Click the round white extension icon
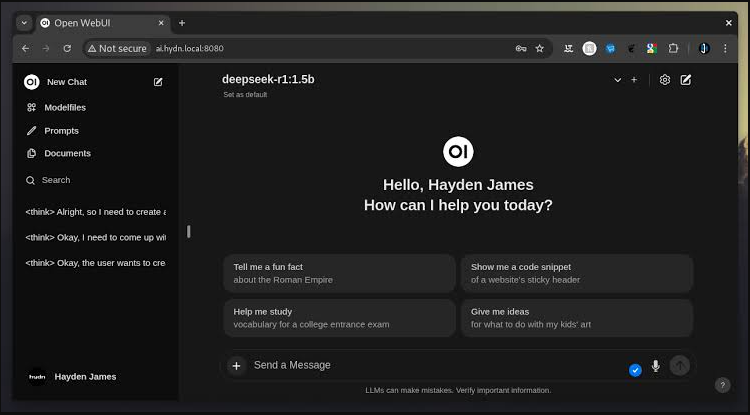The height and width of the screenshot is (415, 750). (590, 48)
